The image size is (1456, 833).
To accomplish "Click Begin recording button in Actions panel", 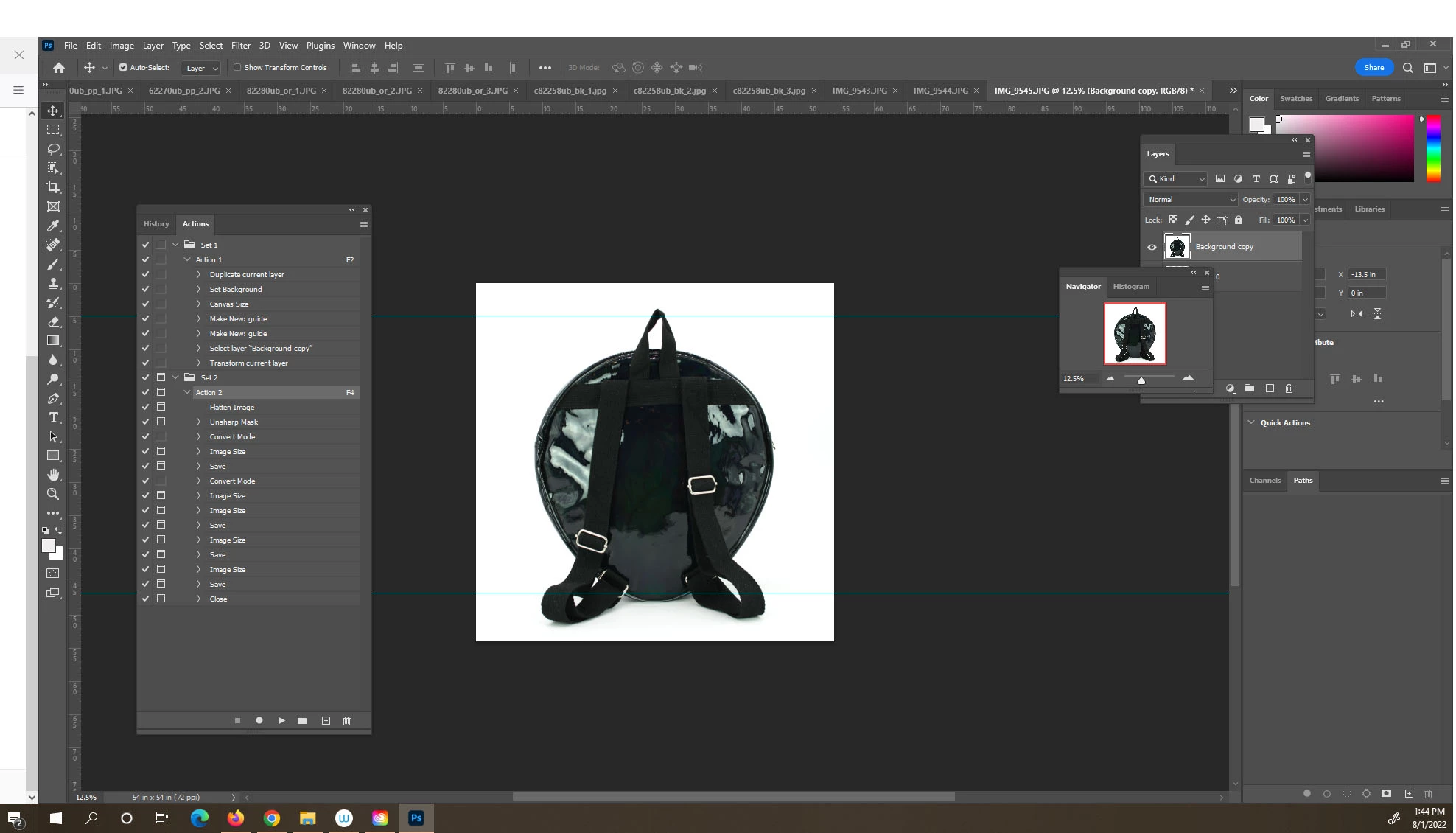I will [x=259, y=720].
